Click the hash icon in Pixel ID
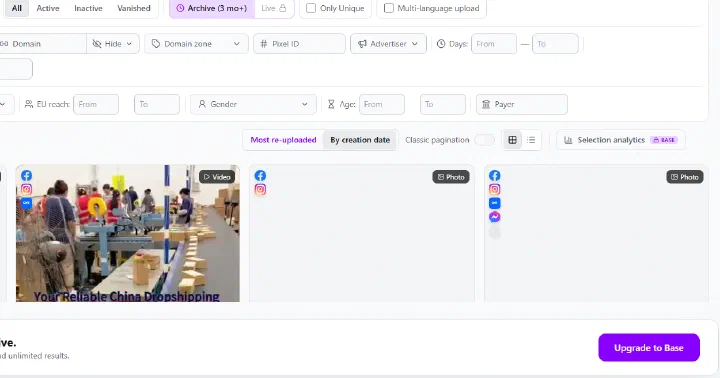Screen dimensions: 720x378 click(264, 44)
